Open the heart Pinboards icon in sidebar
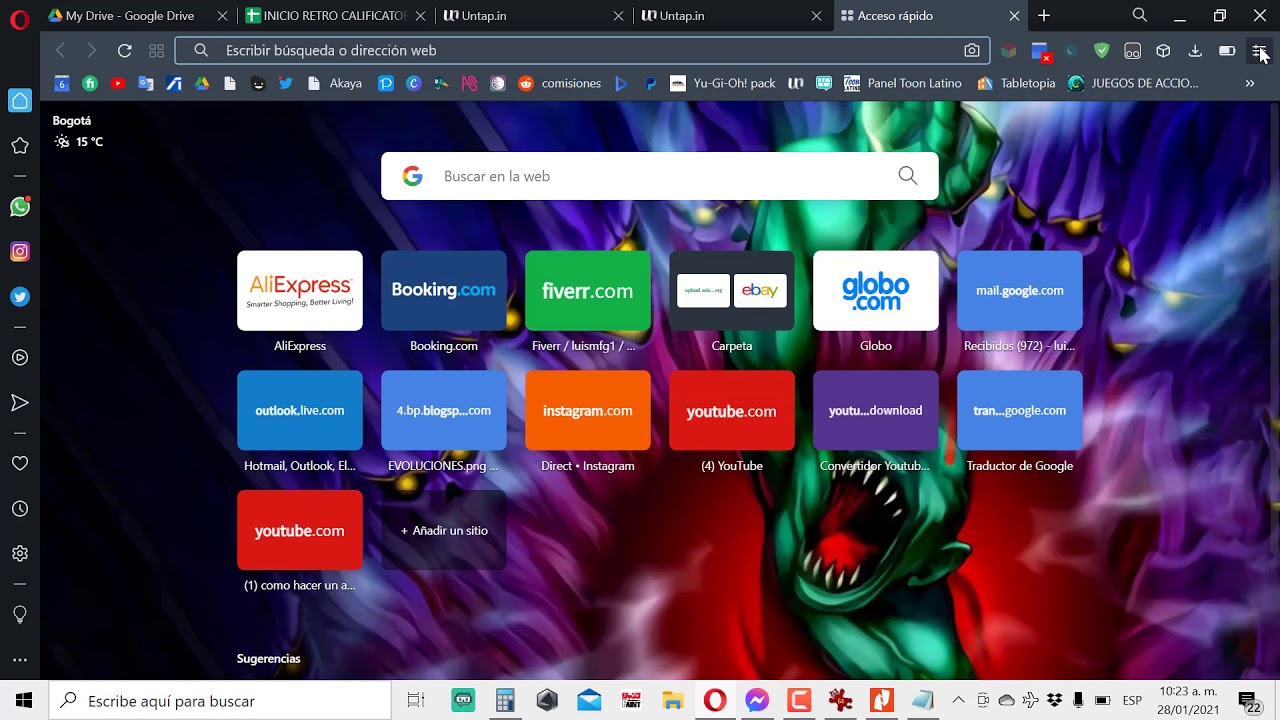 point(20,464)
